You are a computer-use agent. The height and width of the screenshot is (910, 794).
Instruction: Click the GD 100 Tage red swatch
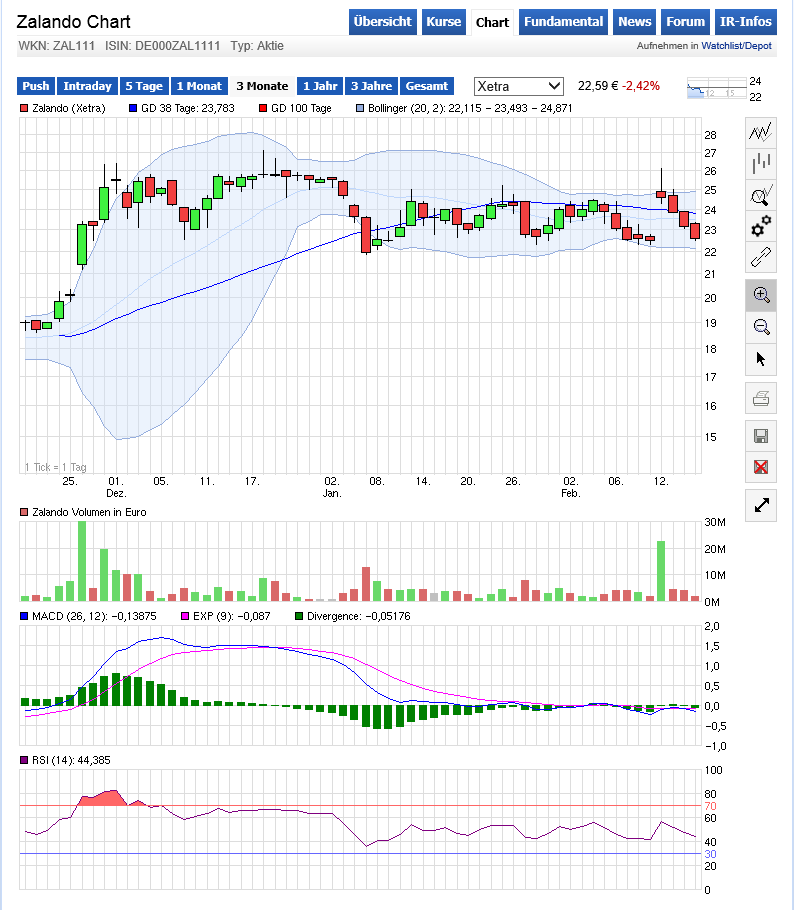pyautogui.click(x=263, y=108)
